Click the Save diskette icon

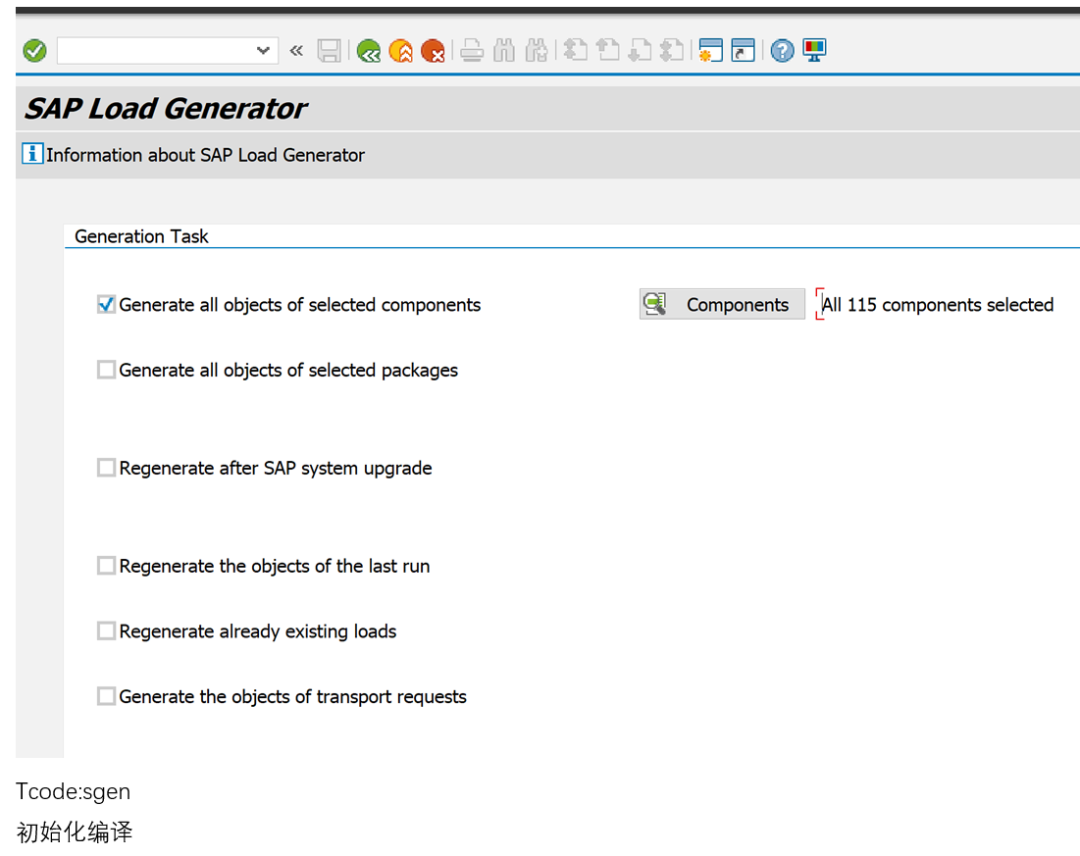pos(329,50)
